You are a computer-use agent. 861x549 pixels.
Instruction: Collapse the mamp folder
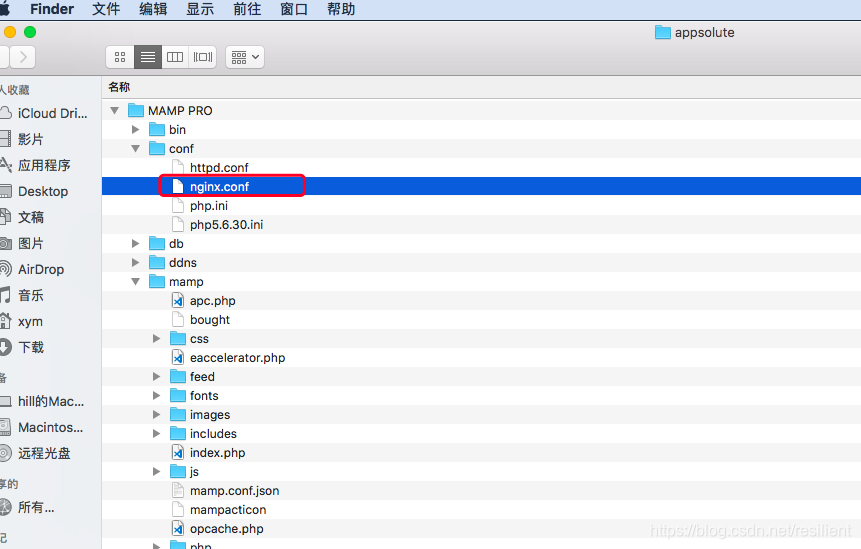[x=136, y=282]
